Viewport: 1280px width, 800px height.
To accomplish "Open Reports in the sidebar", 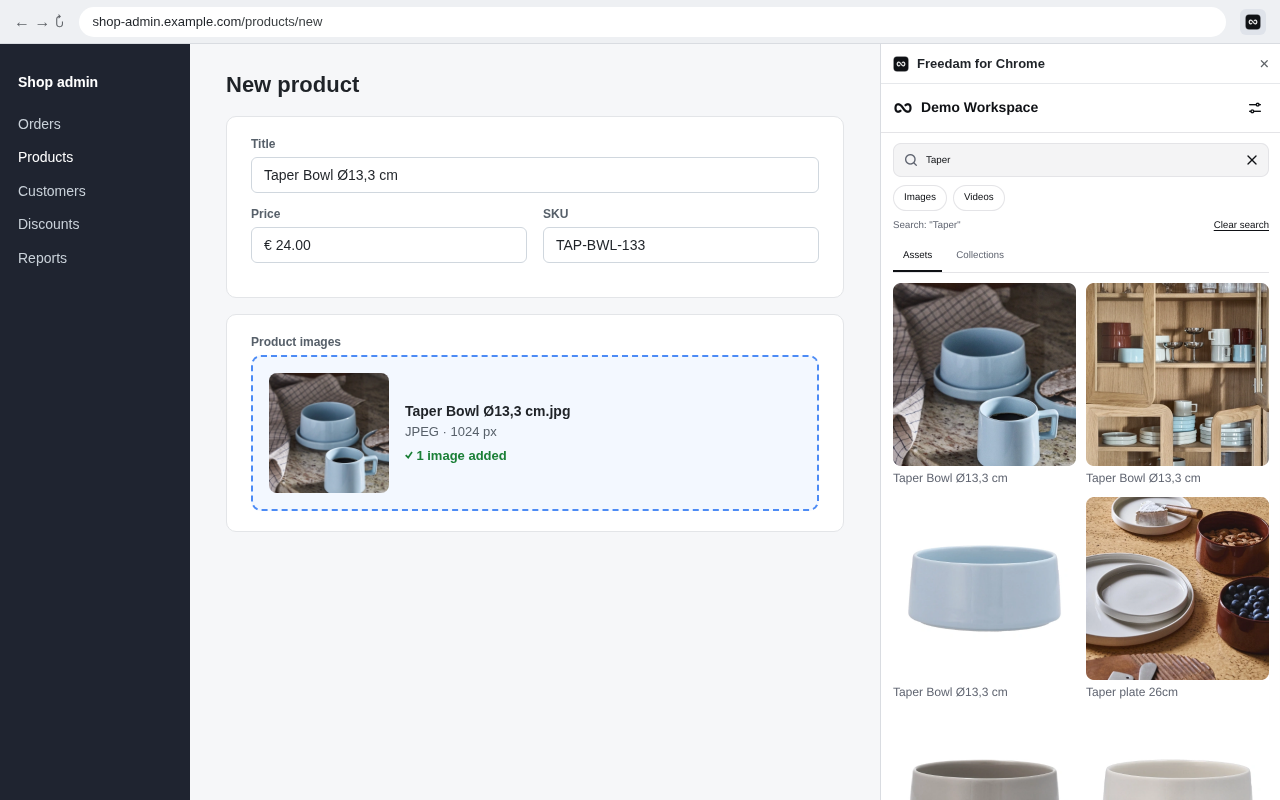I will [x=42, y=258].
